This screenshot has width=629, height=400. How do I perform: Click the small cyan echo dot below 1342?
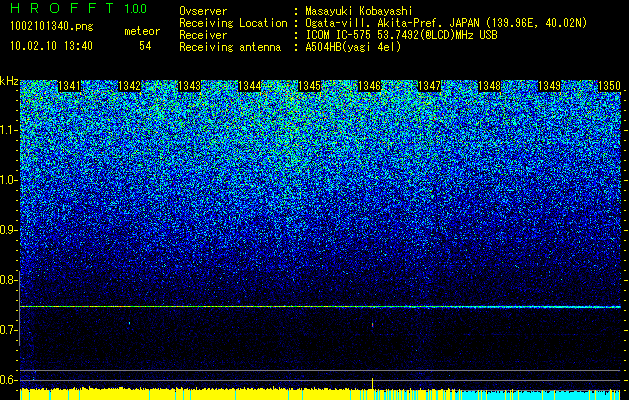[x=130, y=323]
